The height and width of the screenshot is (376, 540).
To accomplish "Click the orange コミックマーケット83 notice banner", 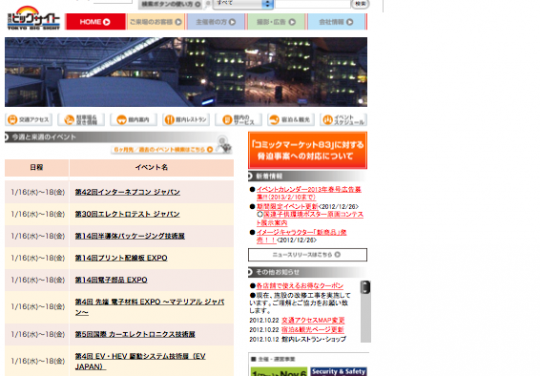I will 308,150.
